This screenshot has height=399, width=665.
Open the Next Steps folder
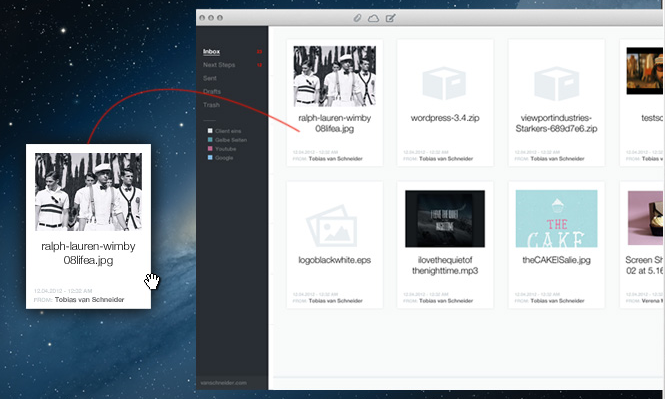point(219,65)
